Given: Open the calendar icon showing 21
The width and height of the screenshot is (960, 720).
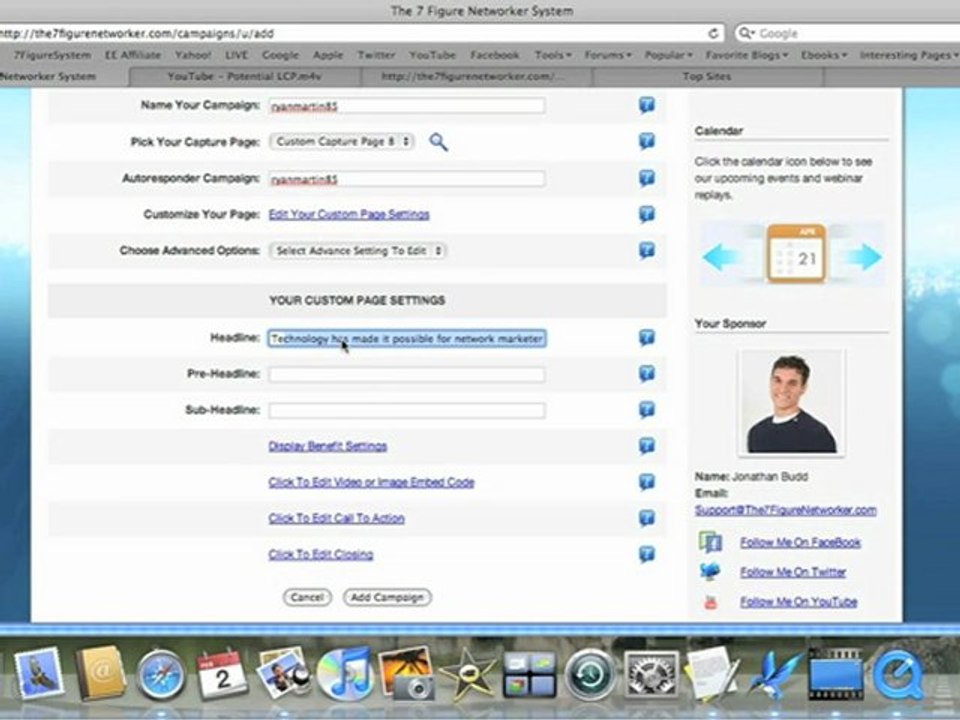Looking at the screenshot, I should click(797, 254).
